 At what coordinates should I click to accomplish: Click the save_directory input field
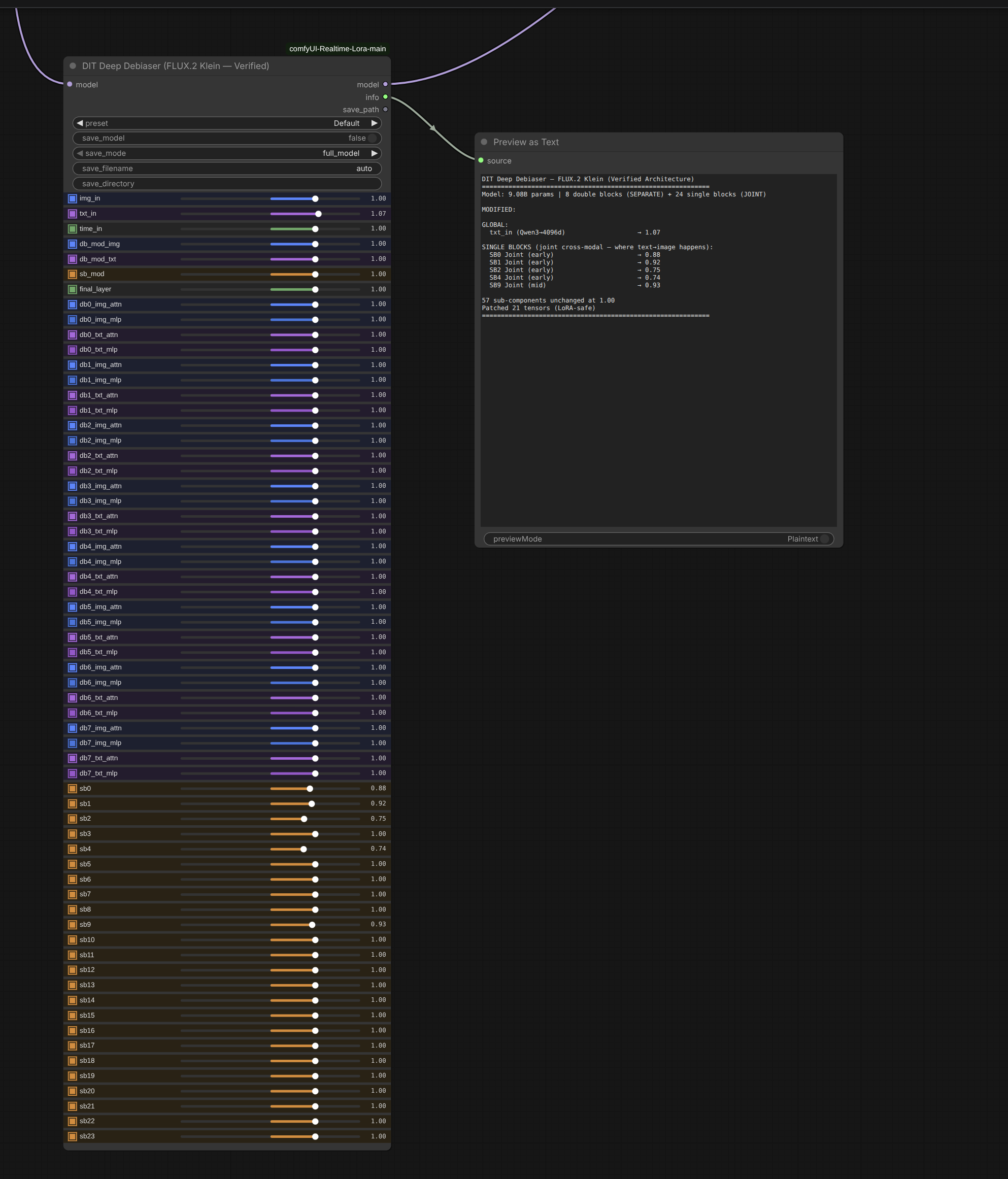[x=228, y=184]
